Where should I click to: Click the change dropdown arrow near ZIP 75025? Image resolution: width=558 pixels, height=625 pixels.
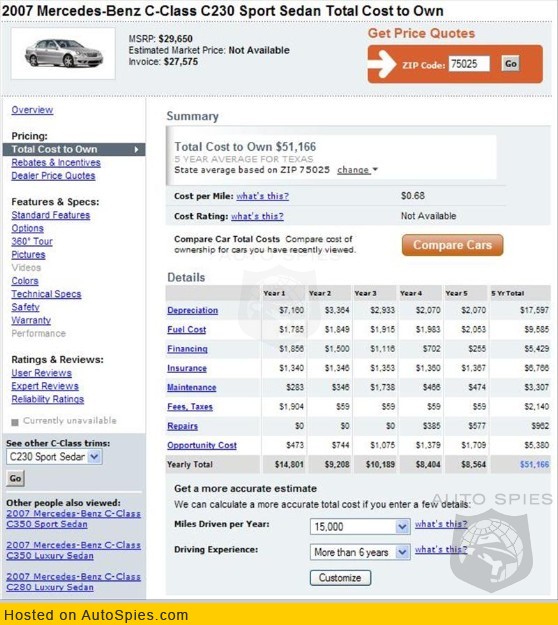[x=375, y=170]
